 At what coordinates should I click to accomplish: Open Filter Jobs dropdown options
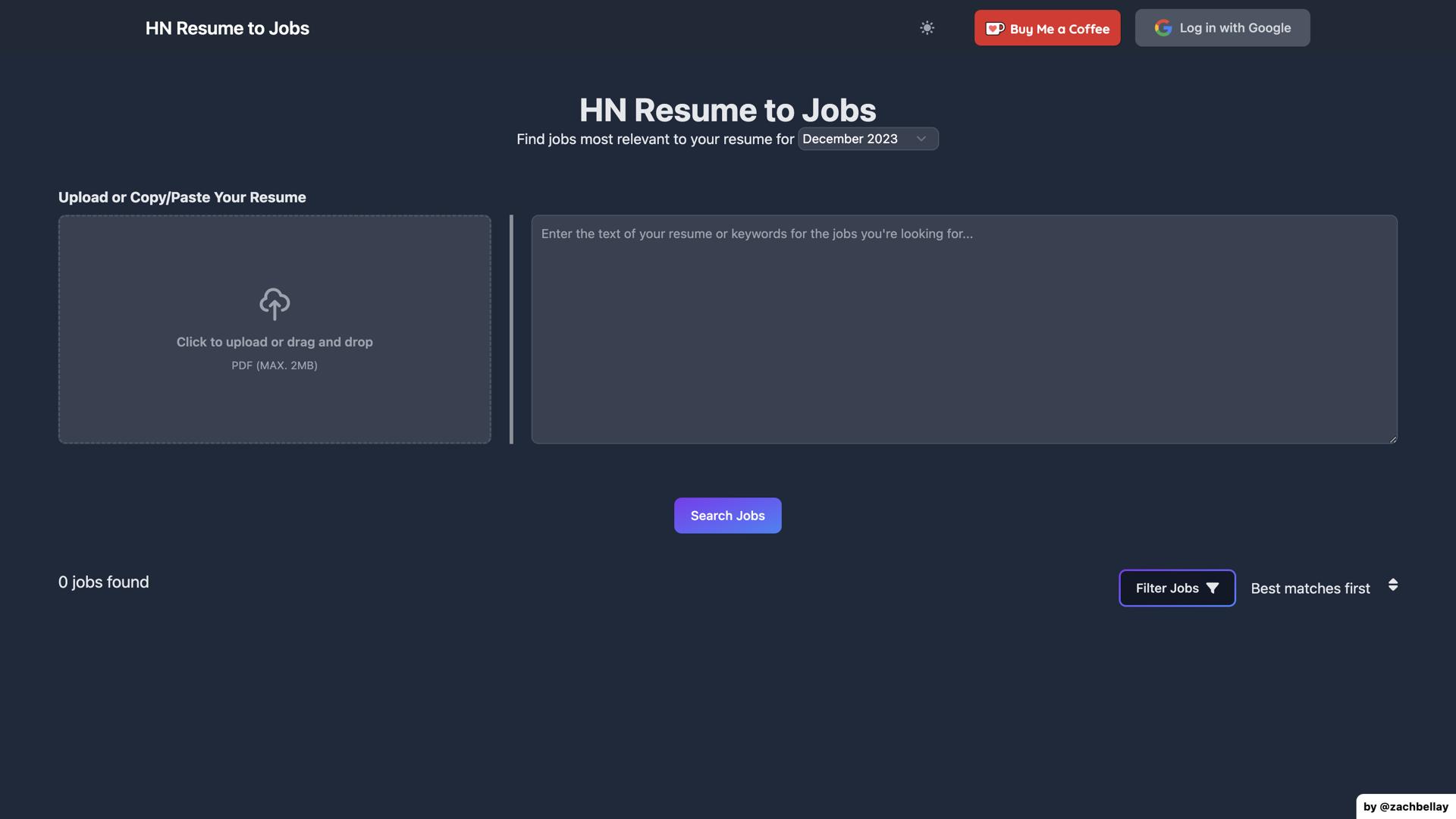[x=1176, y=588]
